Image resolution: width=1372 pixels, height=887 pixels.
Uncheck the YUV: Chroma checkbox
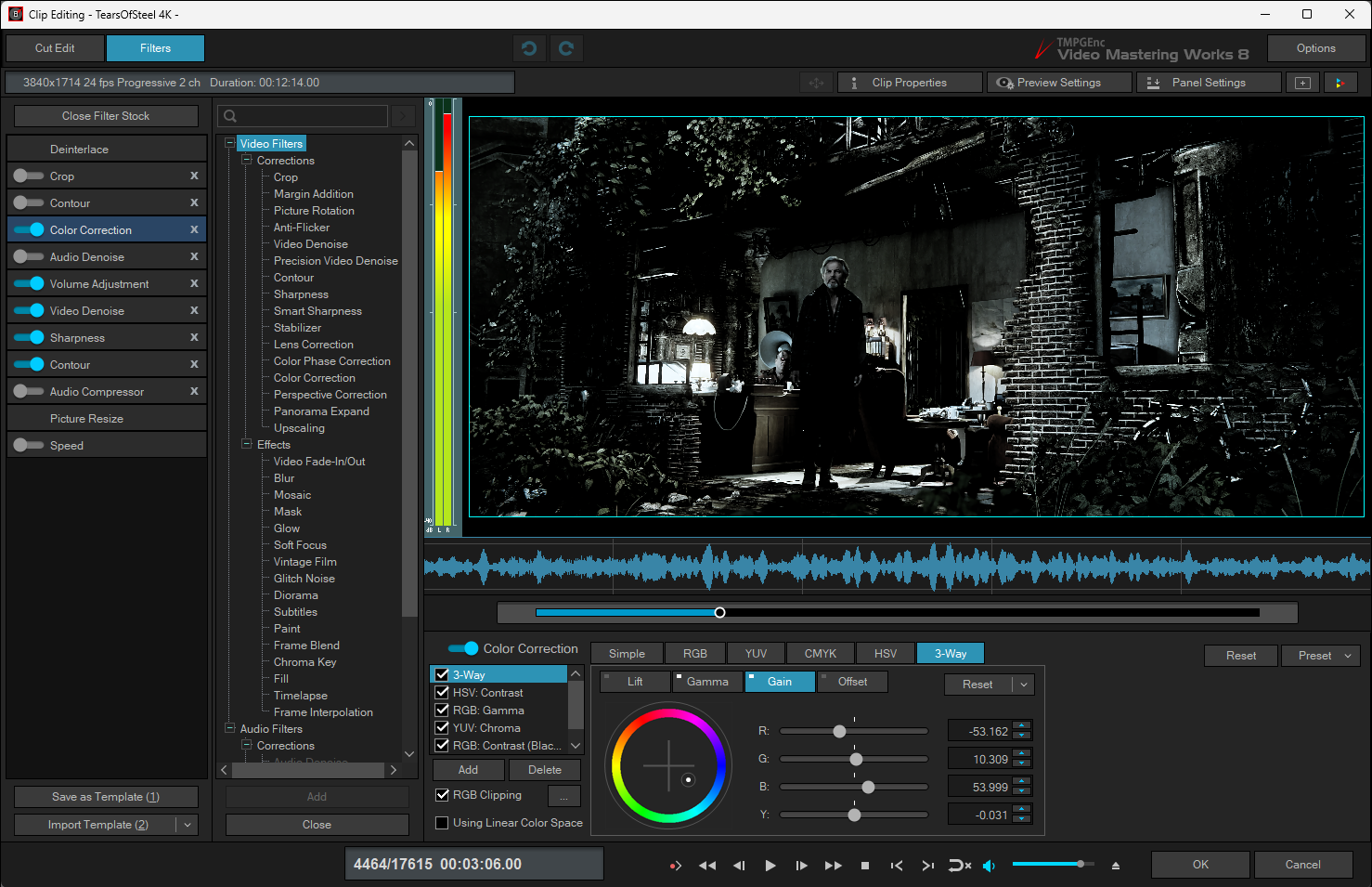pyautogui.click(x=443, y=728)
